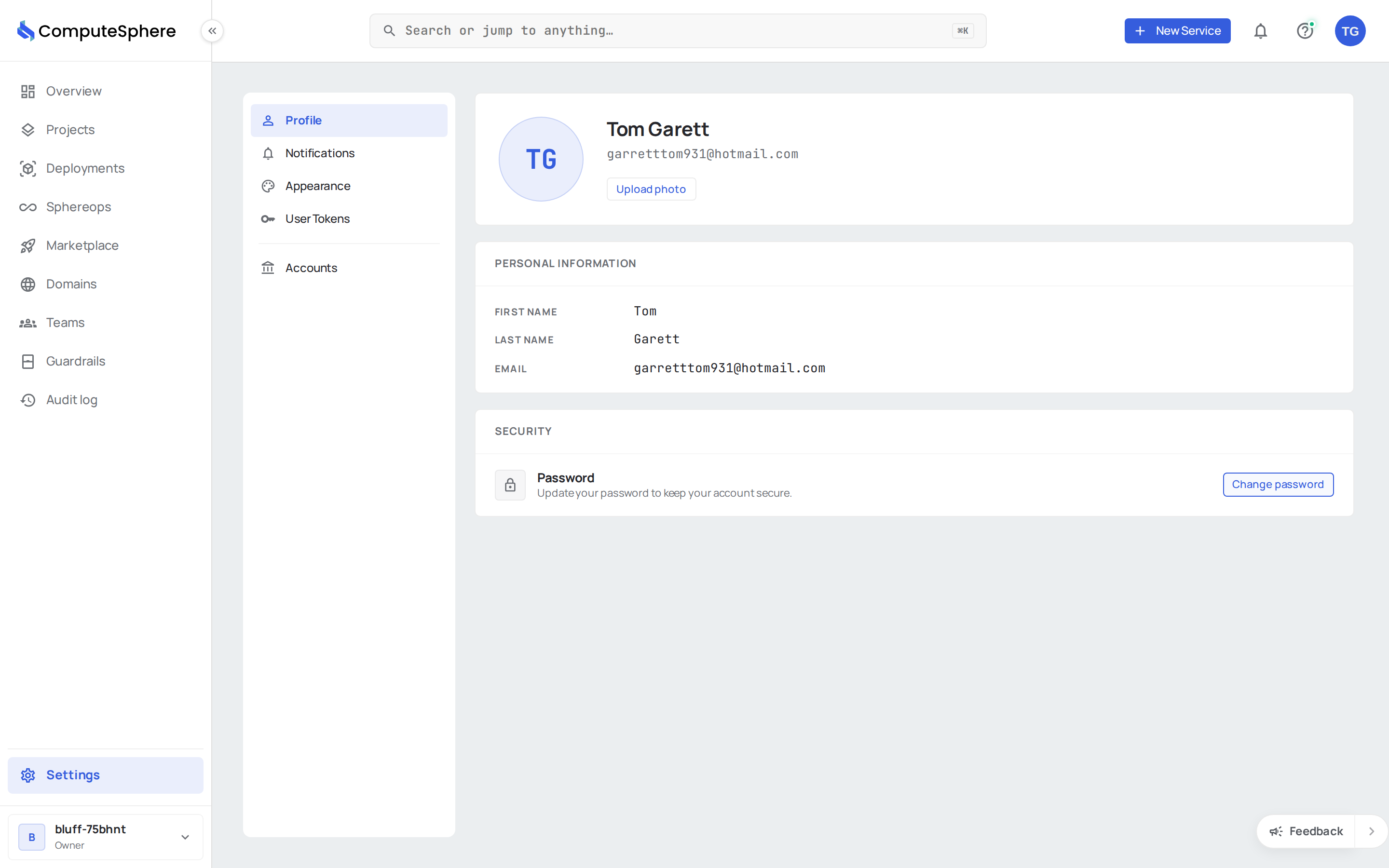1389x868 pixels.
Task: Click the first name value Tom
Action: (645, 311)
